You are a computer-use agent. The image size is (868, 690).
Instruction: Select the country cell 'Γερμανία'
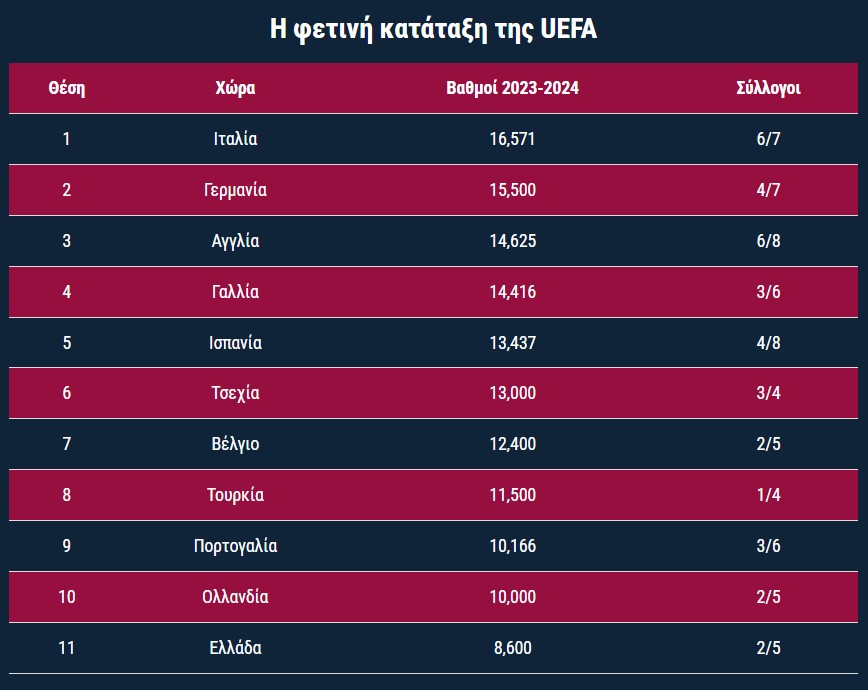pos(235,190)
